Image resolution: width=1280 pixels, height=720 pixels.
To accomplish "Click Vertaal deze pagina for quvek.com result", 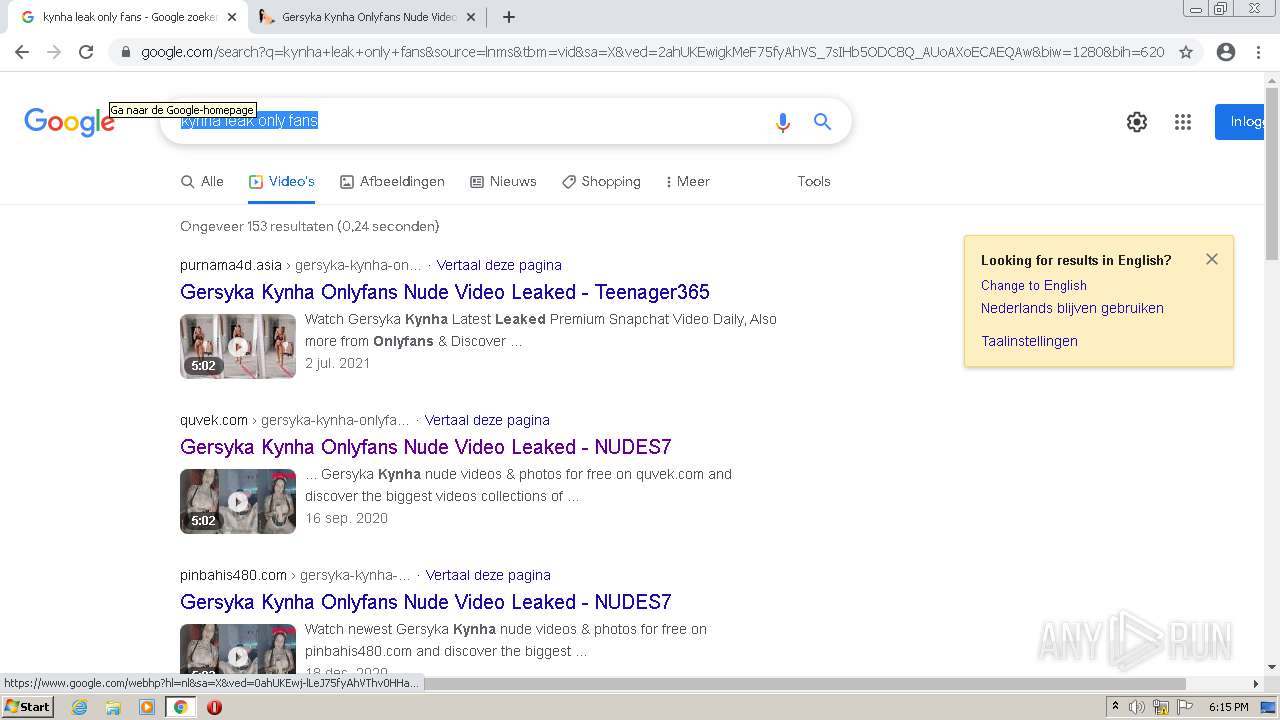I will [487, 420].
